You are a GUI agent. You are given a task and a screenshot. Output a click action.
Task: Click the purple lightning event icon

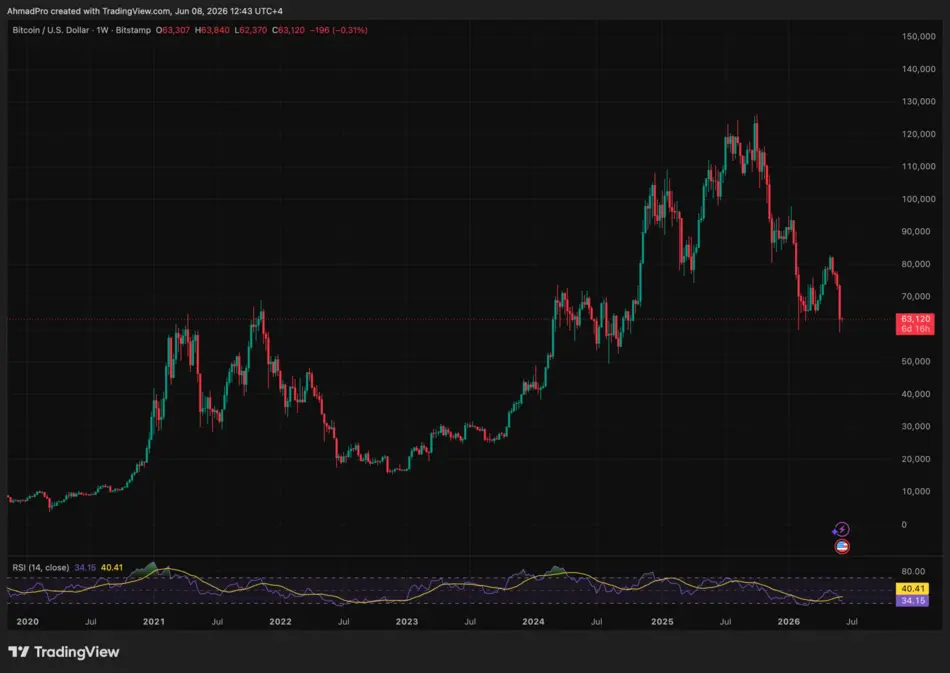coord(841,530)
